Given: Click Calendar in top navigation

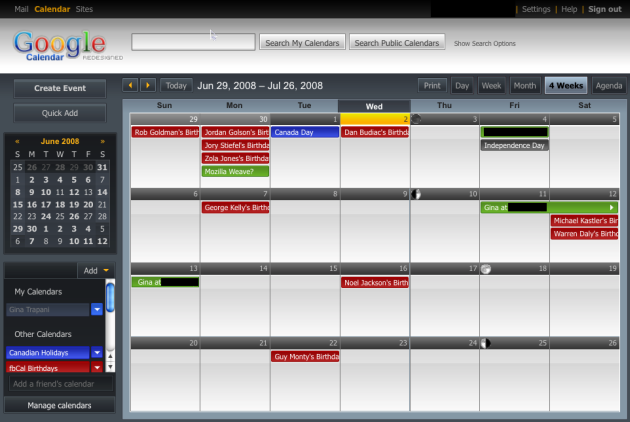Looking at the screenshot, I should (52, 9).
